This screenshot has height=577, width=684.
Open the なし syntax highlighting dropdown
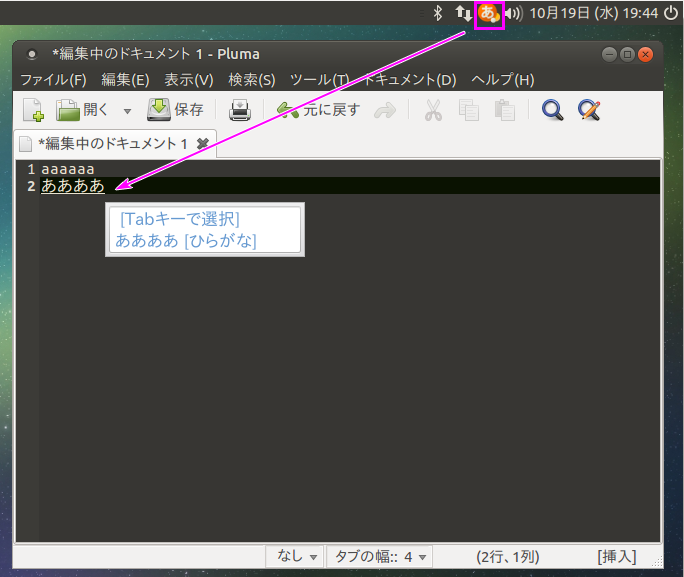click(296, 557)
